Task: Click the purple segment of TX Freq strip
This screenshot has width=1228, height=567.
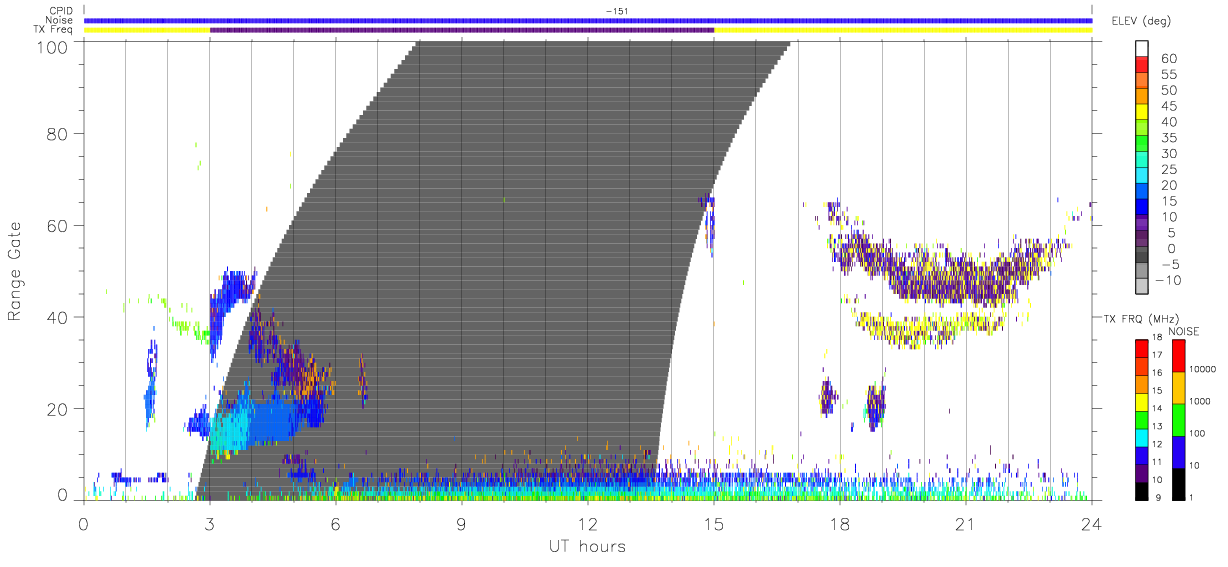Action: 462,30
